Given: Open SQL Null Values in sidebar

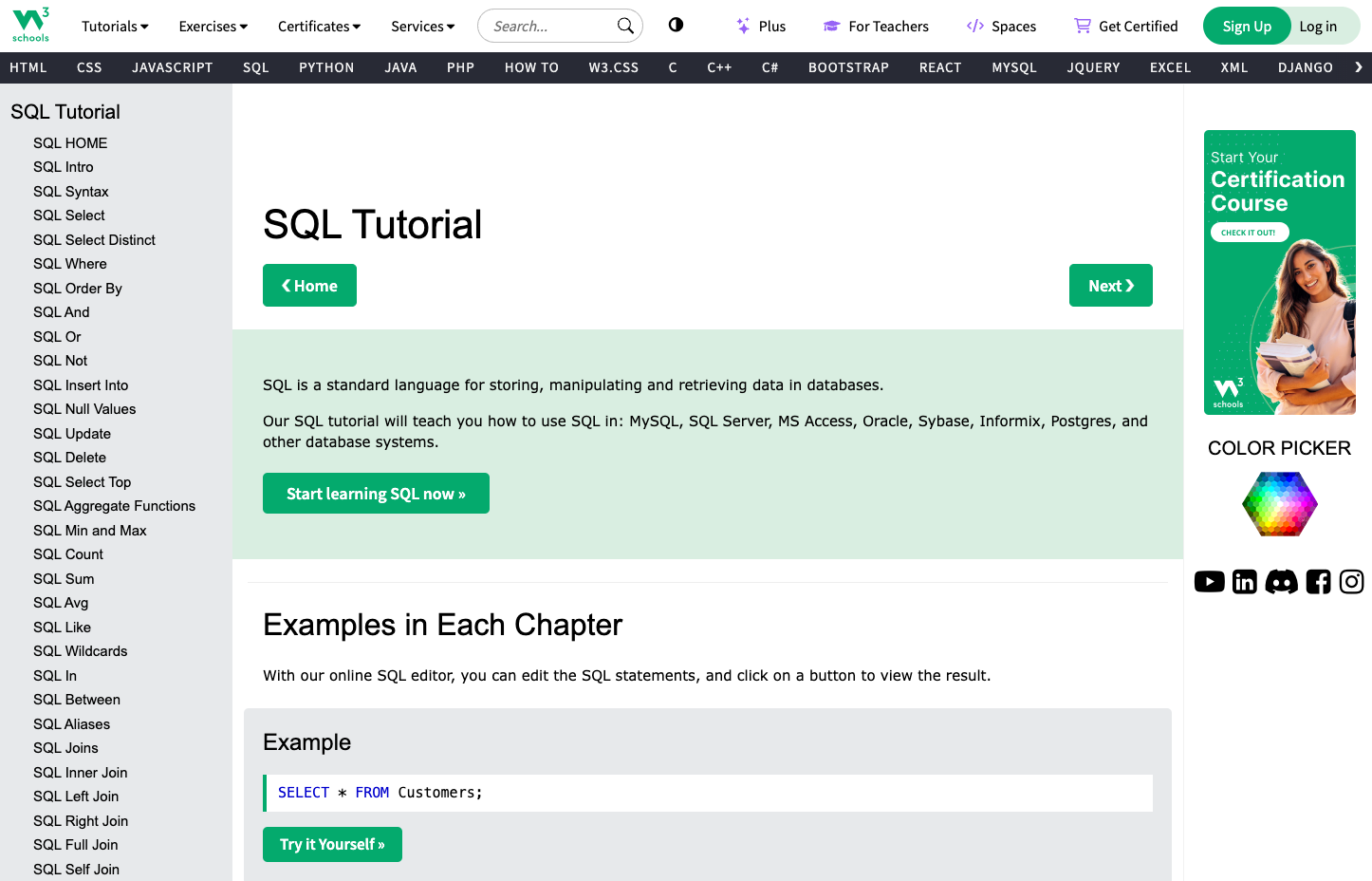Looking at the screenshot, I should [x=84, y=409].
